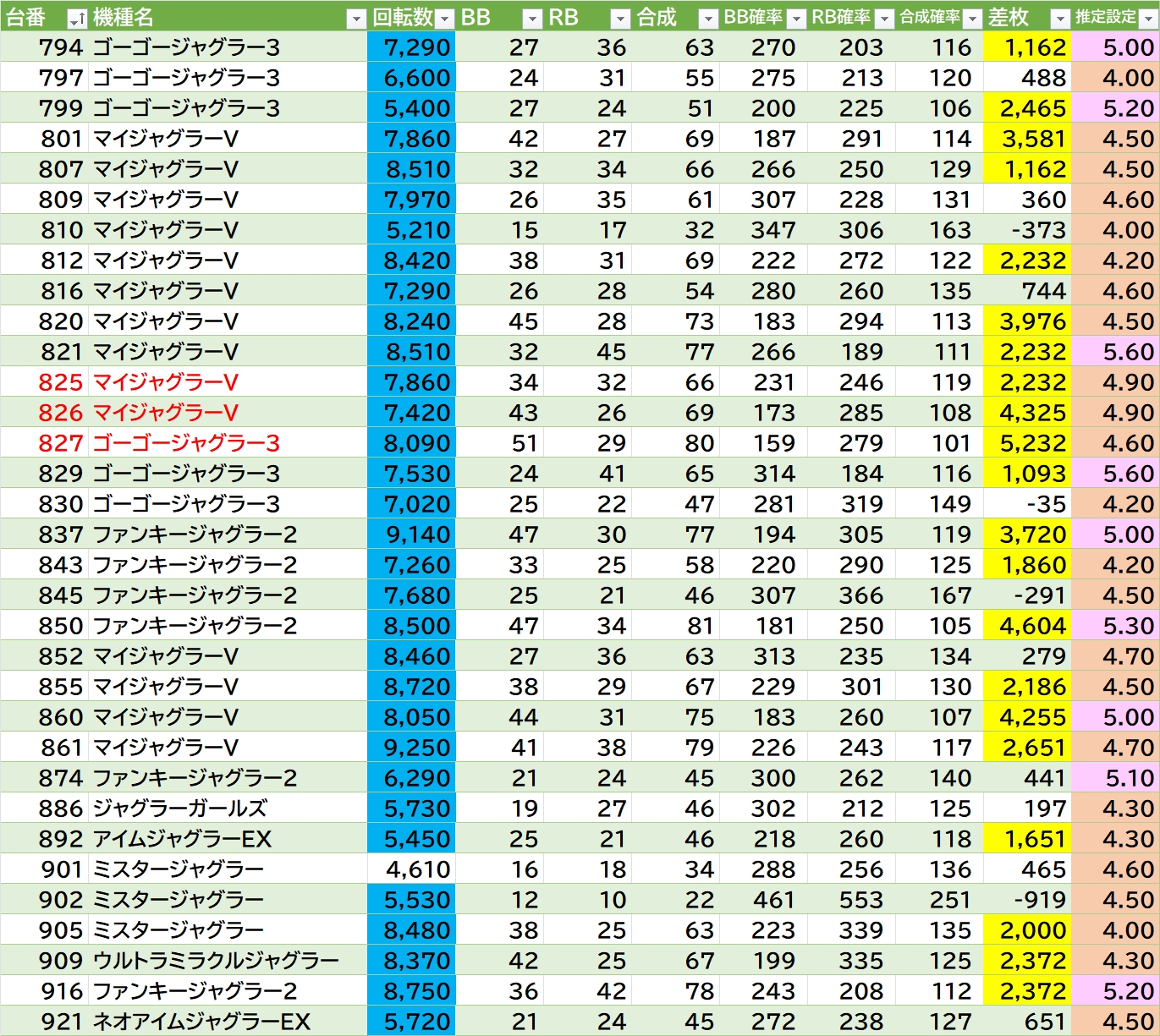Open the 合成確率 column filter dropdown
1160x1036 pixels.
(972, 19)
